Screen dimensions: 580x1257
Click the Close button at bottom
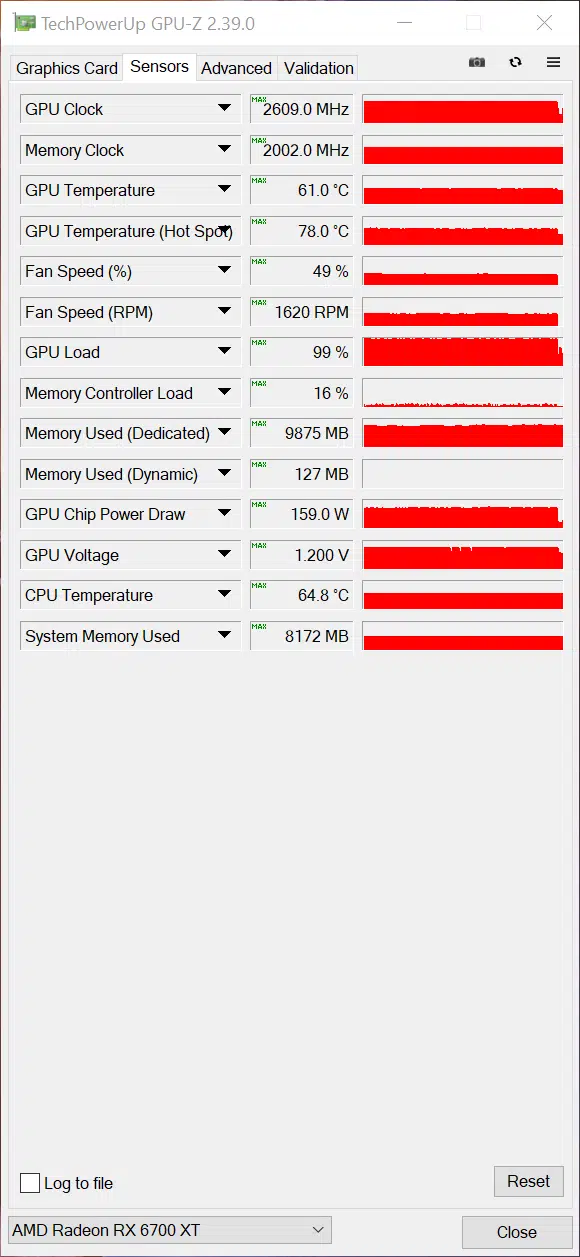516,1232
